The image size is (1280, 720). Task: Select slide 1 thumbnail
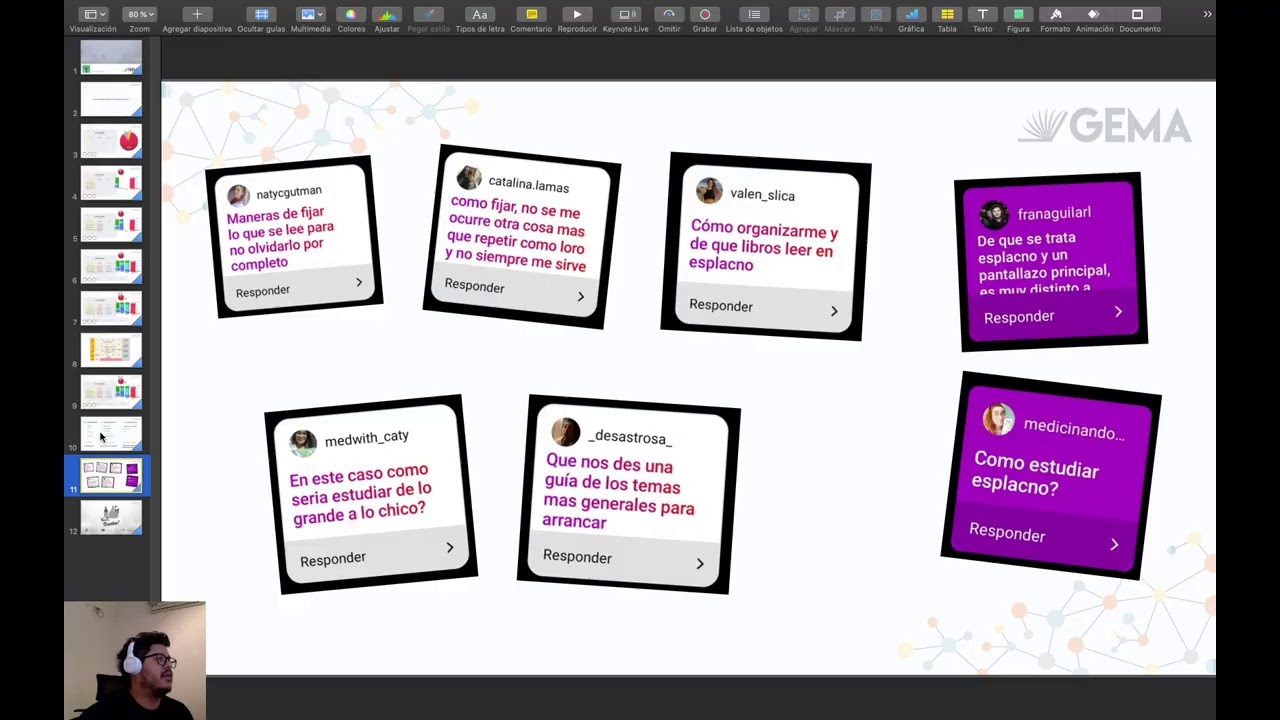[111, 57]
